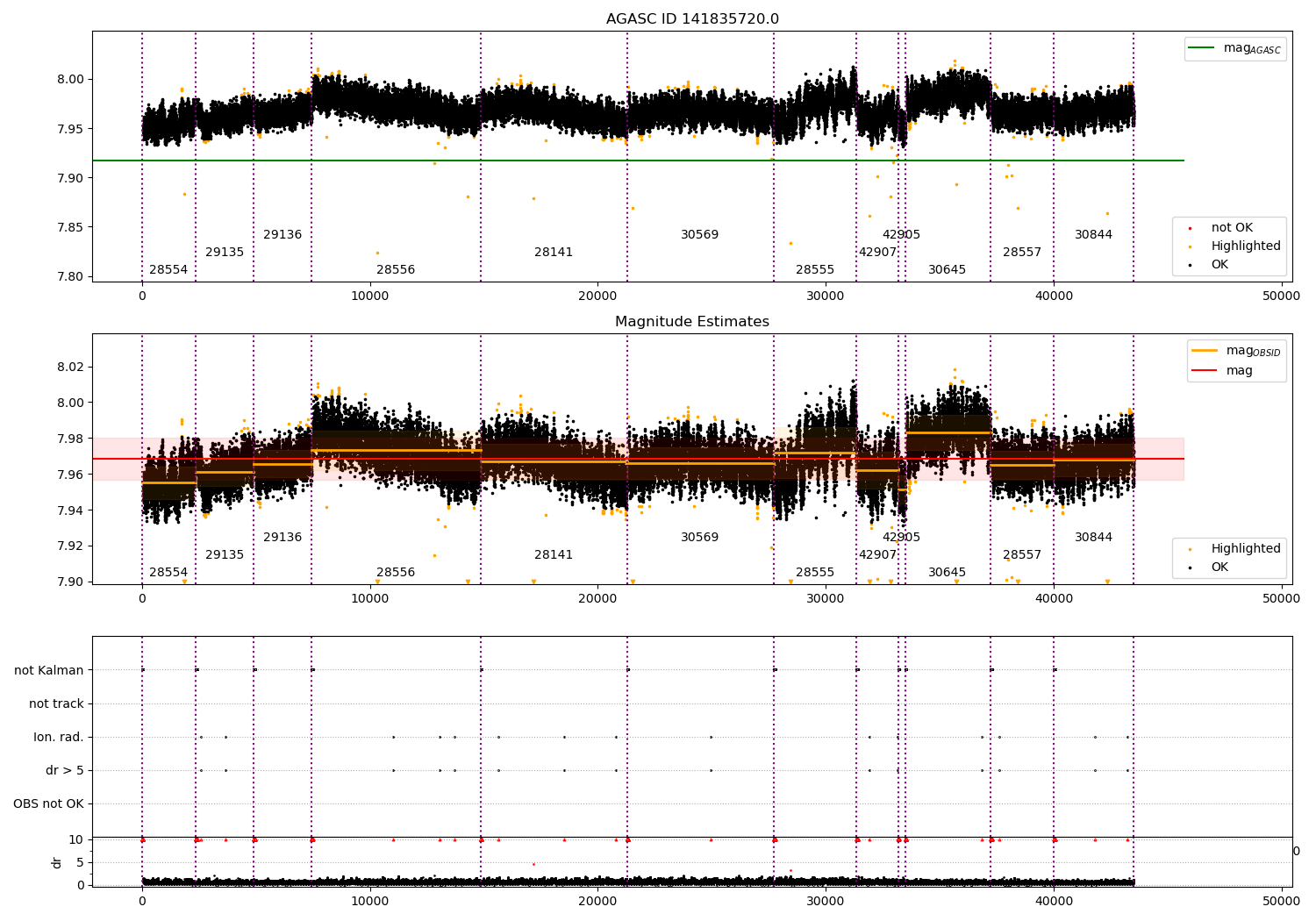Click y-axis tick 8.02 in Magnitude Estimates plot

point(70,367)
